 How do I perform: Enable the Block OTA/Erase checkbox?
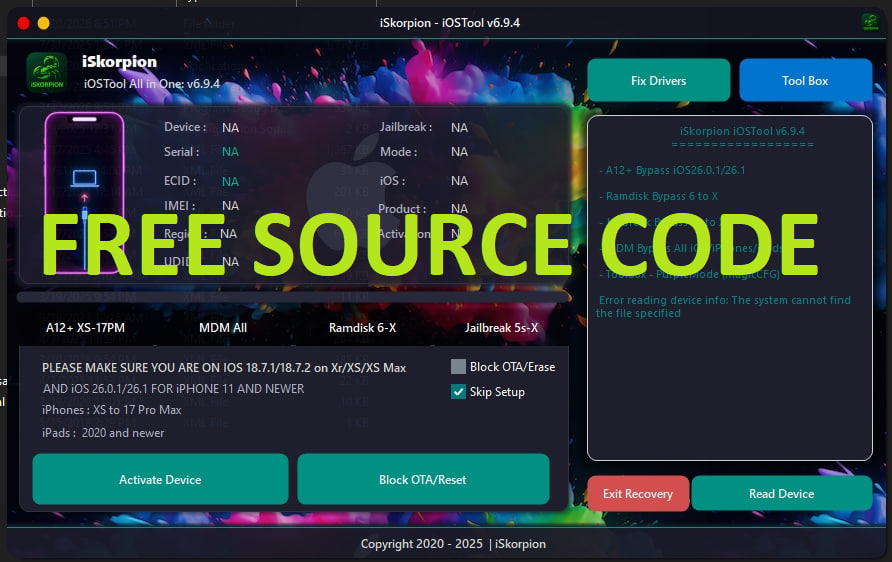(x=458, y=367)
